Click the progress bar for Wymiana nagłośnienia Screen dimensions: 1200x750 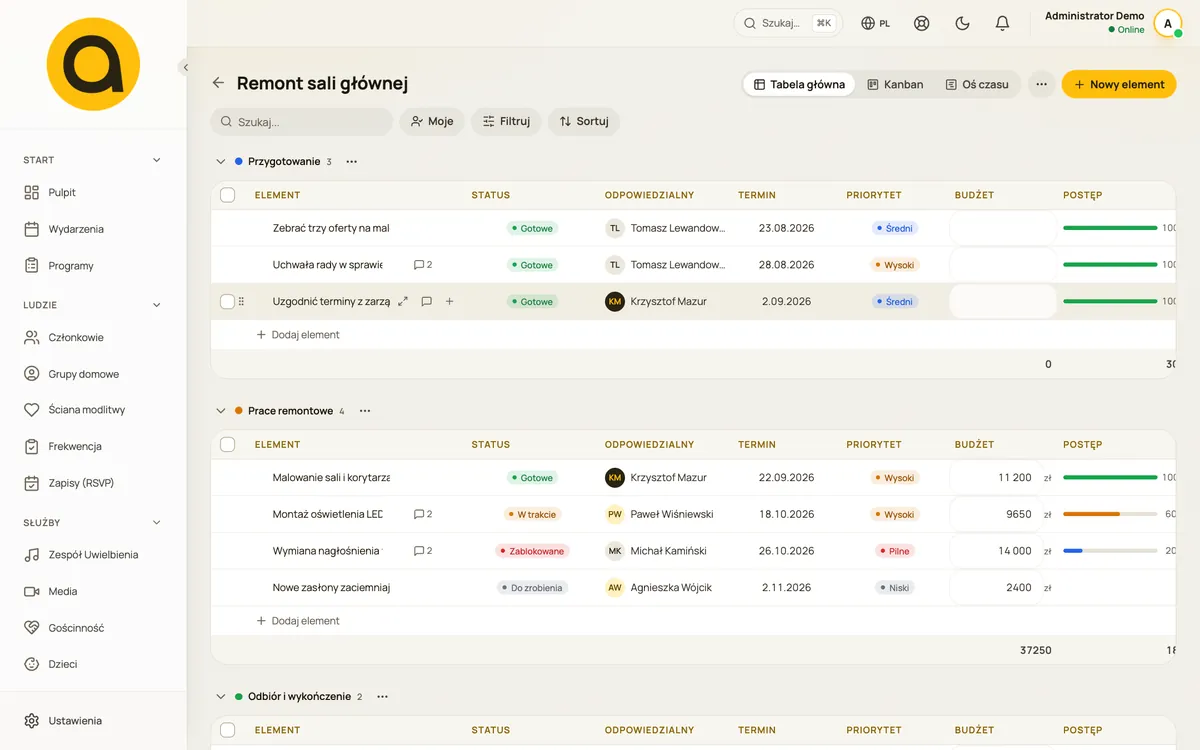pos(1110,551)
